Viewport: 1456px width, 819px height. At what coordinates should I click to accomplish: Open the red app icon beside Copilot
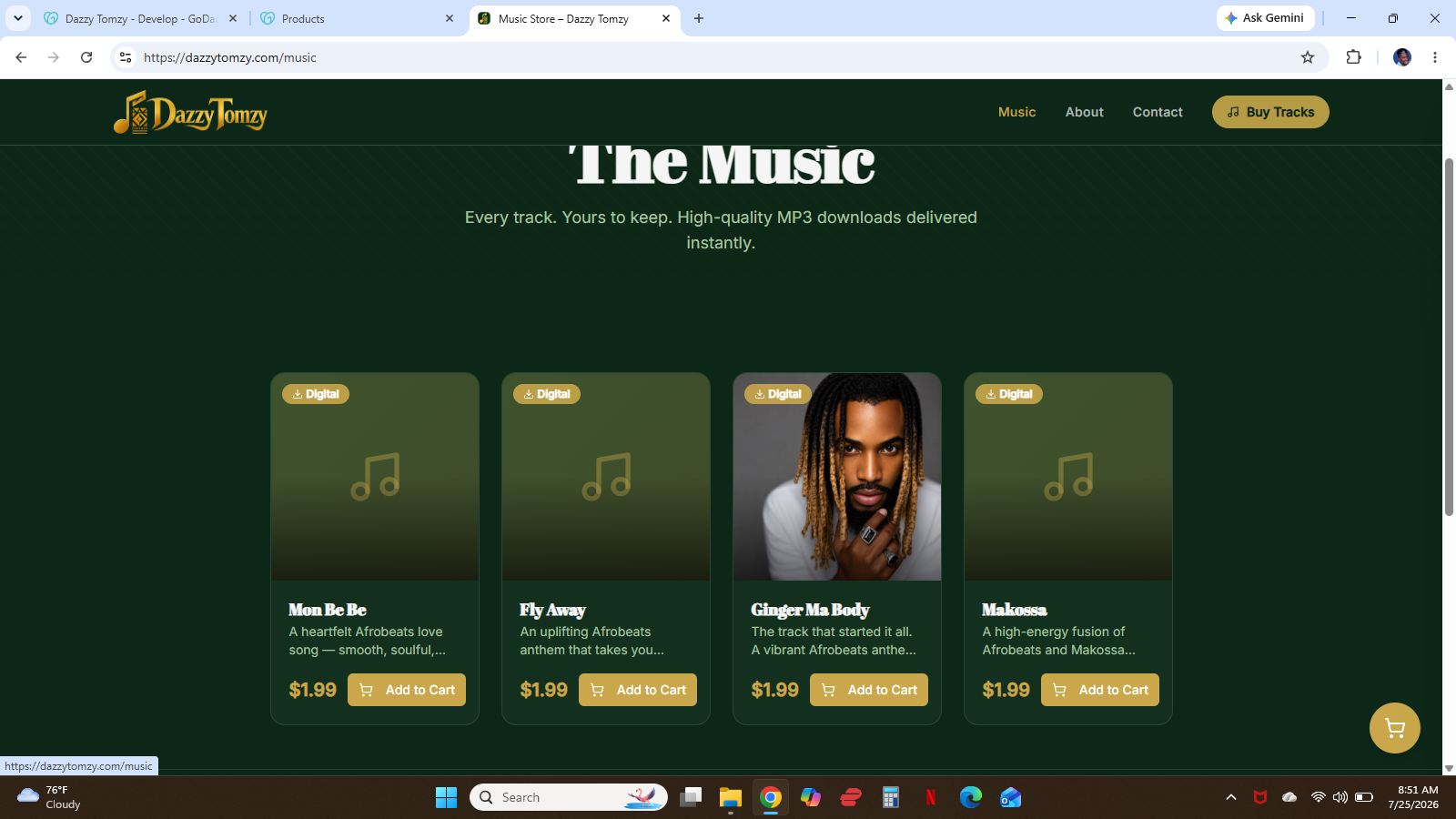coord(851,797)
